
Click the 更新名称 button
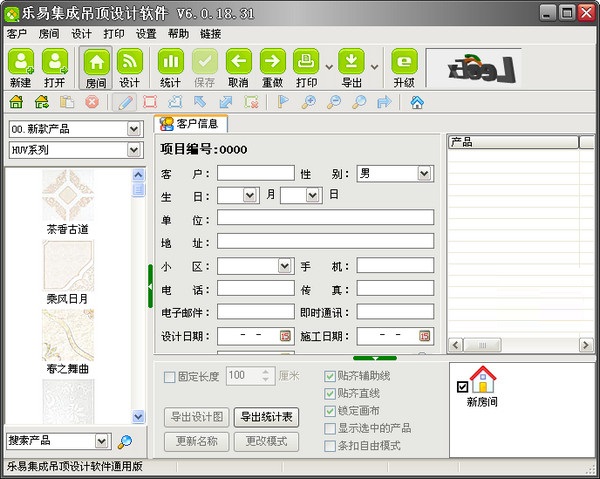197,442
